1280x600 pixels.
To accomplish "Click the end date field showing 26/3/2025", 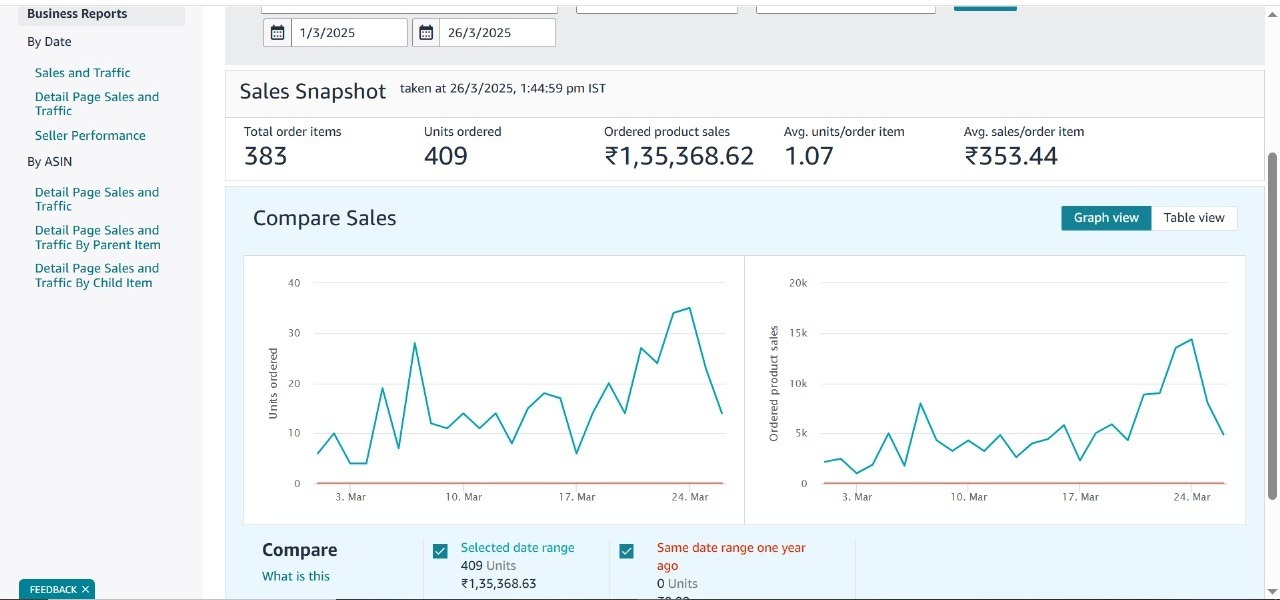I will (x=497, y=33).
